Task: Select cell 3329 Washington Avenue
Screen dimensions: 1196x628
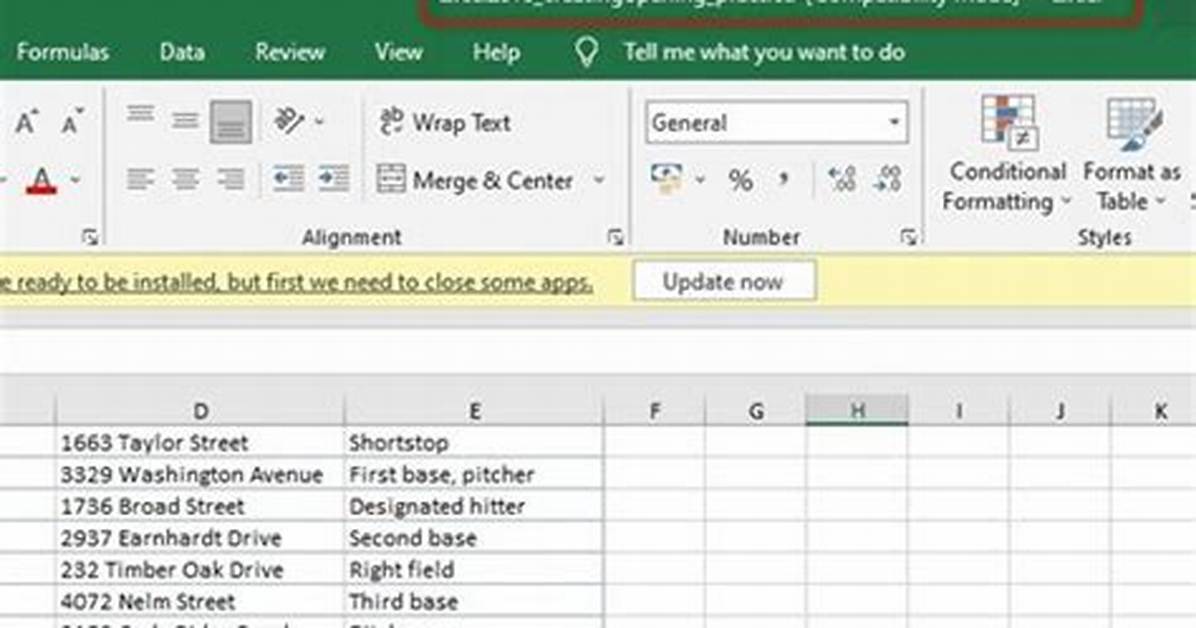Action: [201, 475]
